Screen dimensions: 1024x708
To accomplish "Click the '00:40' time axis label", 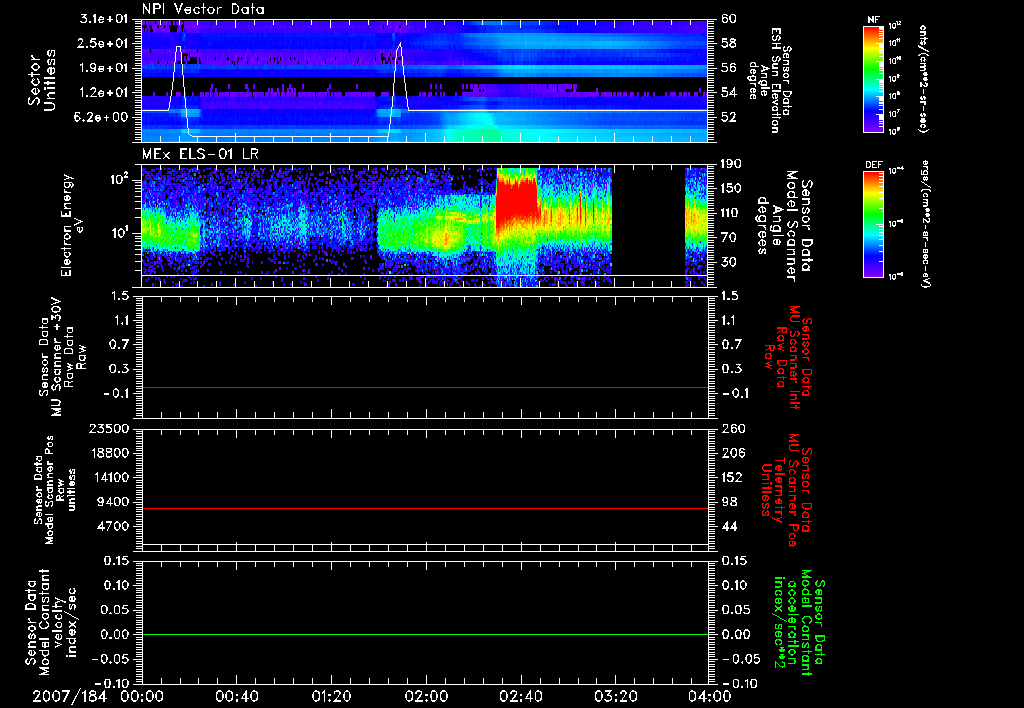I will click(x=236, y=696).
